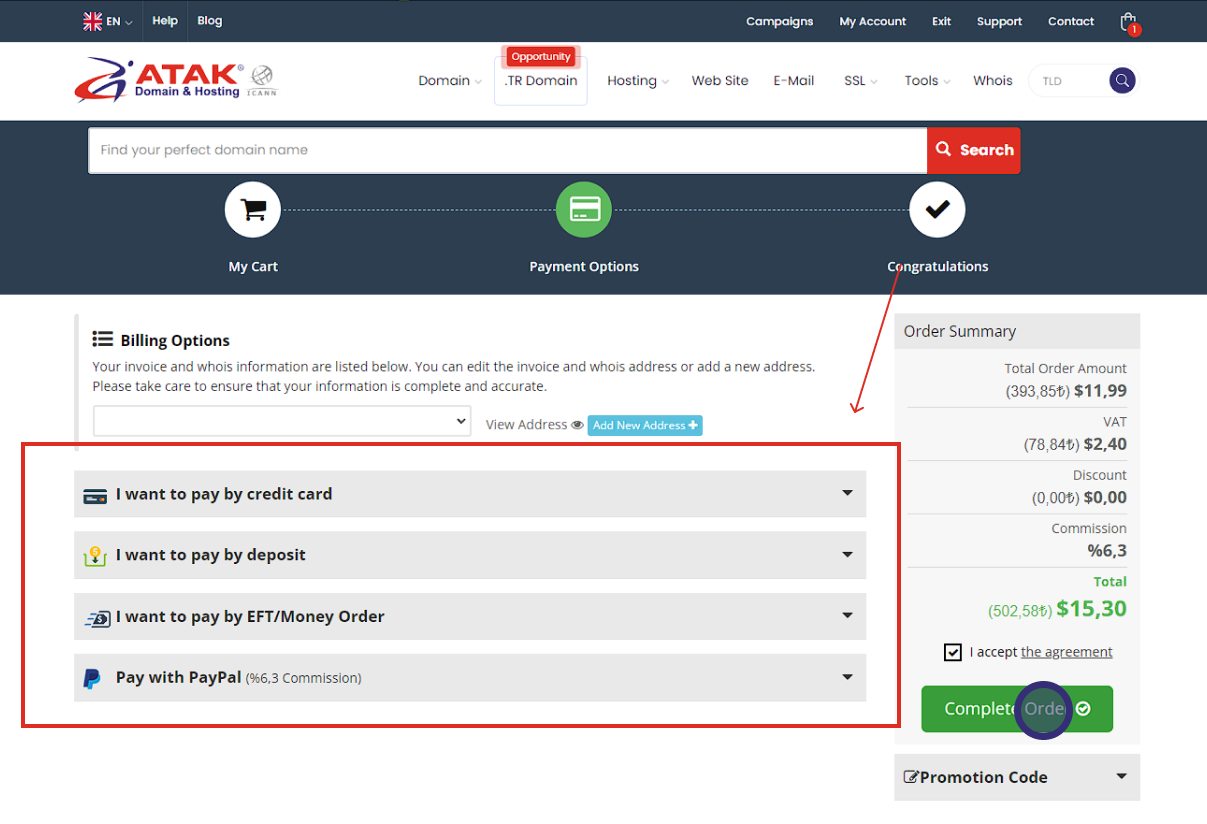This screenshot has width=1207, height=824.
Task: Click the Order Summary heading
Action: click(x=960, y=331)
